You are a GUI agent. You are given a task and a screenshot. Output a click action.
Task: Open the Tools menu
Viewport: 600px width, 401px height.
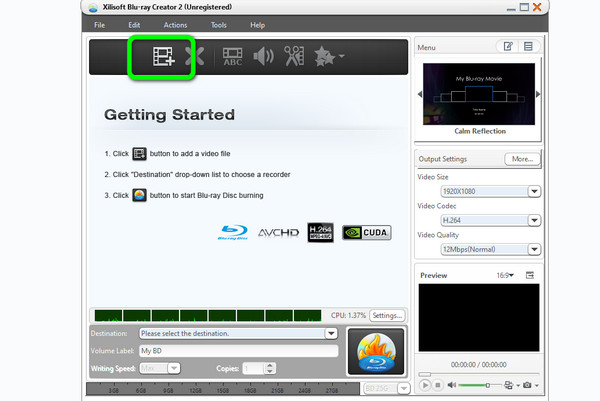(218, 25)
